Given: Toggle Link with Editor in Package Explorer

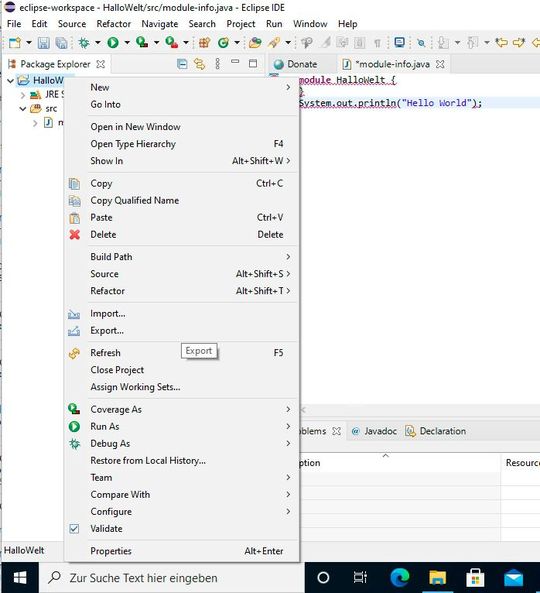Looking at the screenshot, I should (199, 64).
